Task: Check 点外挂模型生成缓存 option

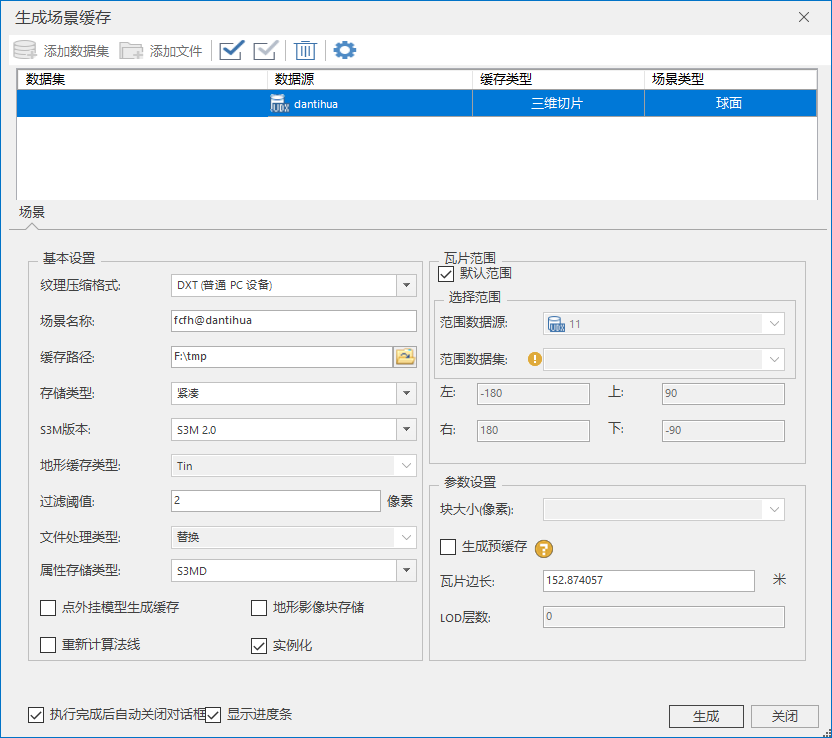Action: point(48,607)
